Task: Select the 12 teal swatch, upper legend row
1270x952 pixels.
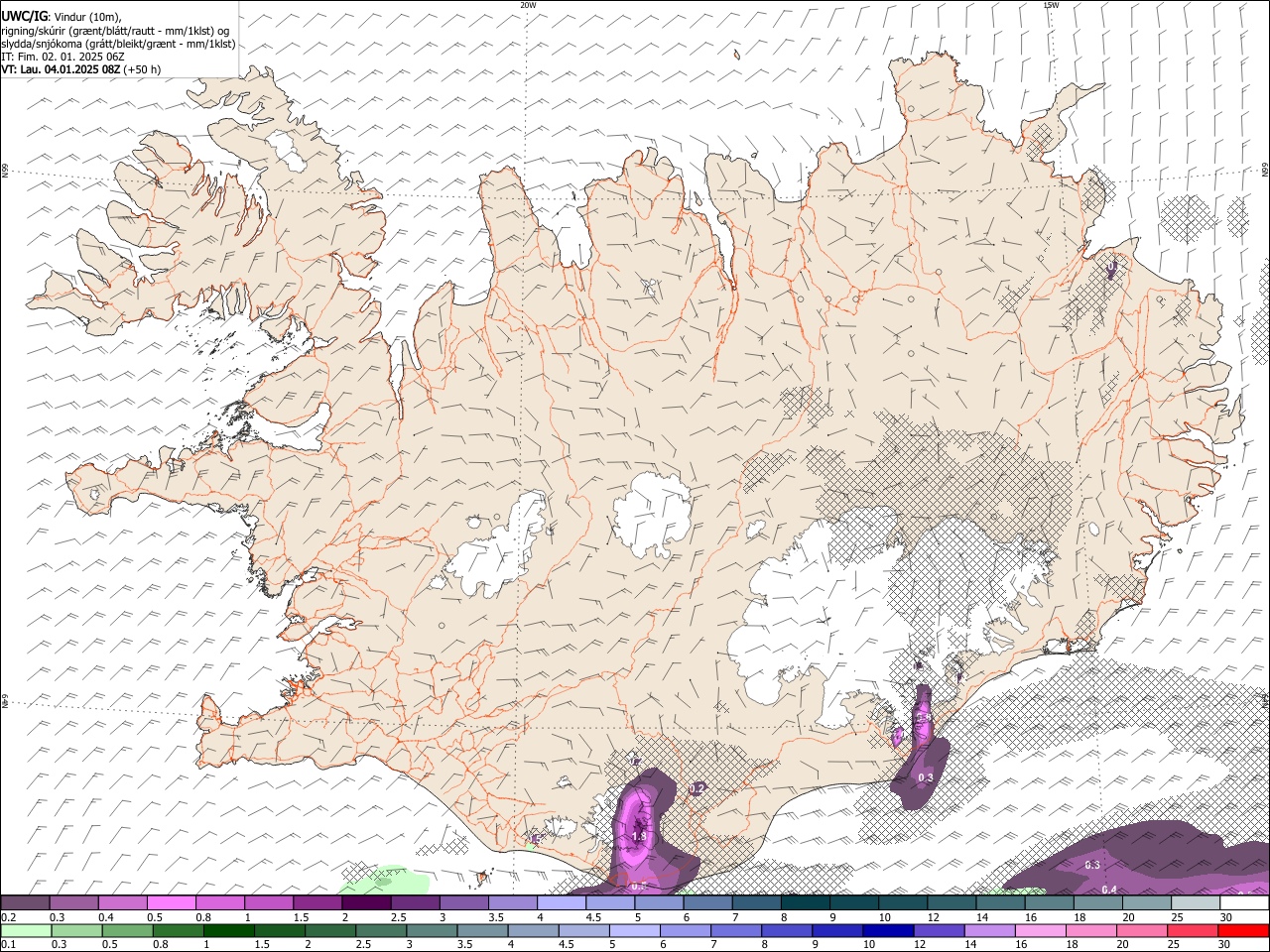Action: tap(952, 903)
